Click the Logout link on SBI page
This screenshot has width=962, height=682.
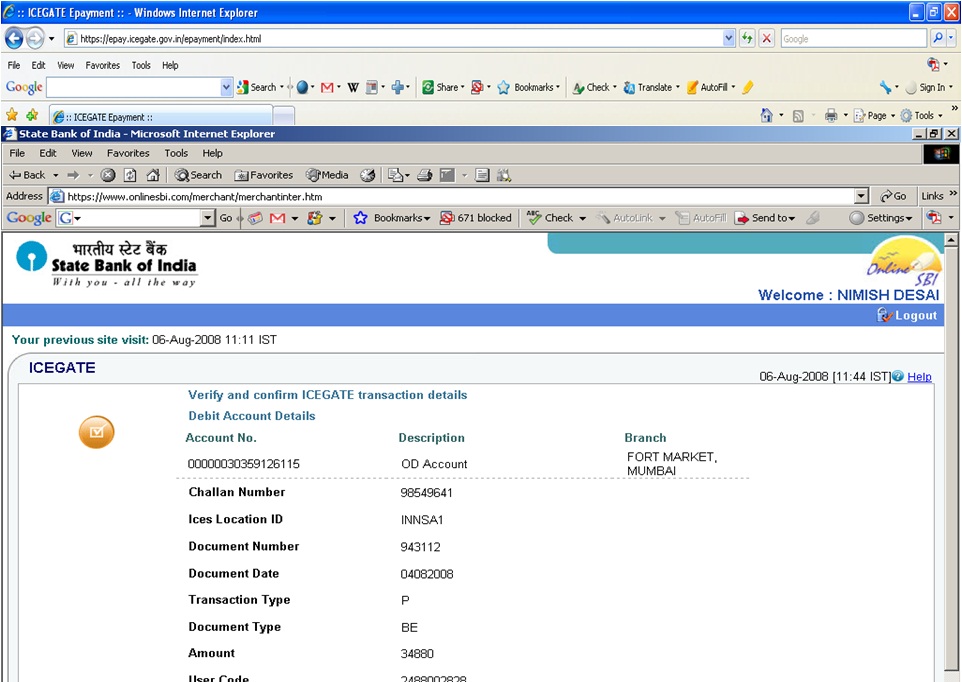[x=907, y=315]
